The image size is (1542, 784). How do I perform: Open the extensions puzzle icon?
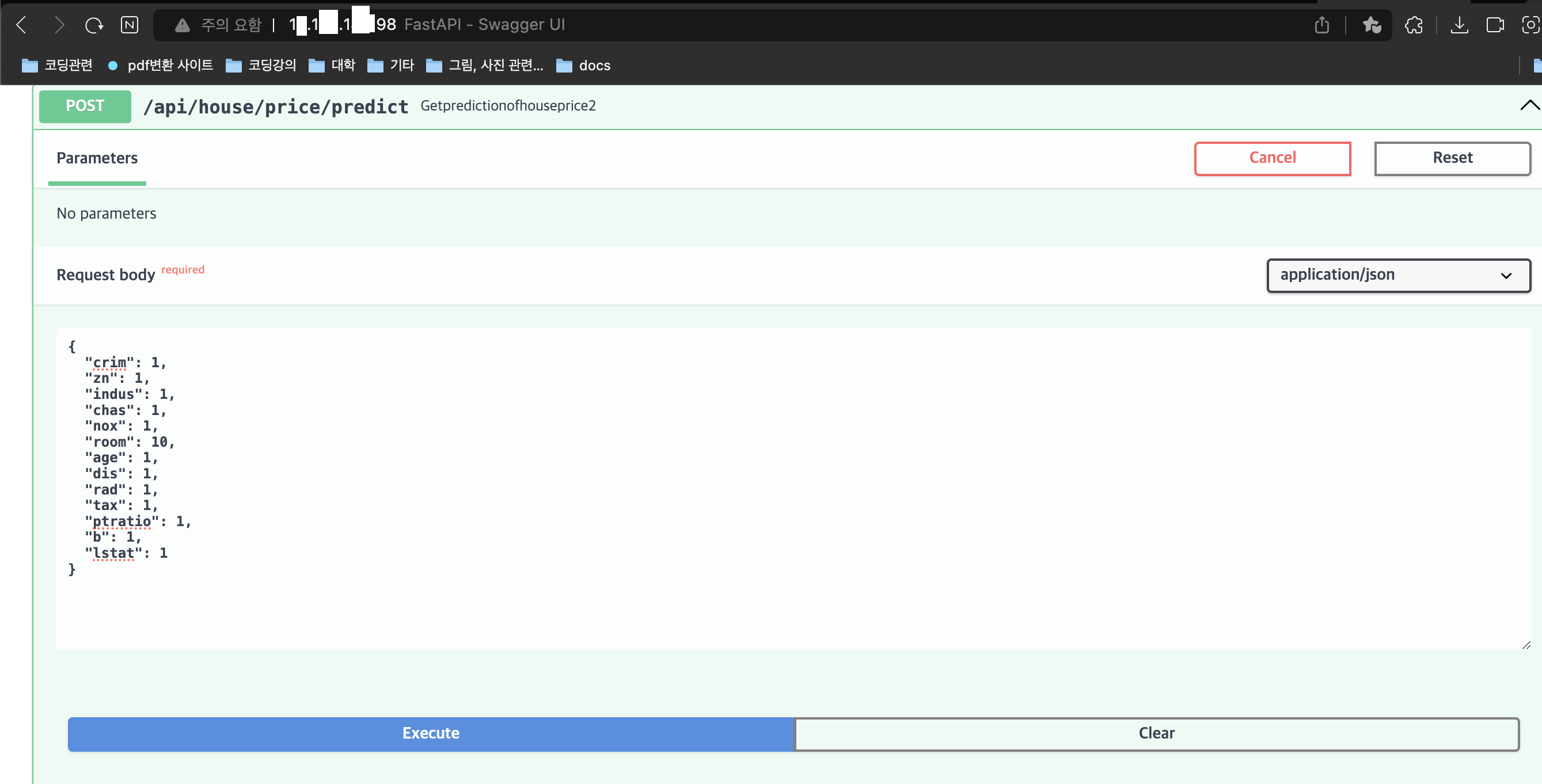1414,25
